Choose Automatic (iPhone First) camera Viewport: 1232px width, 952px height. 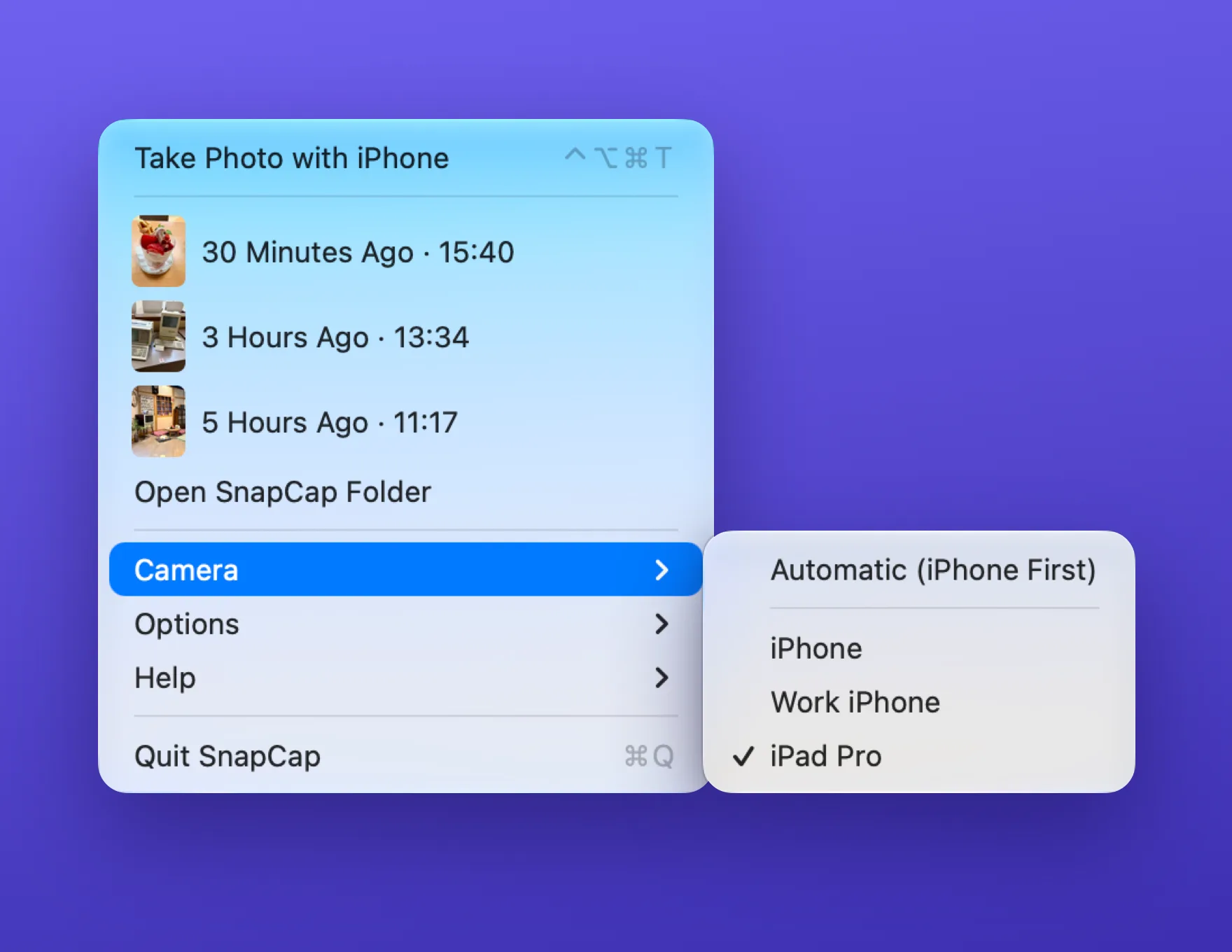coord(918,570)
